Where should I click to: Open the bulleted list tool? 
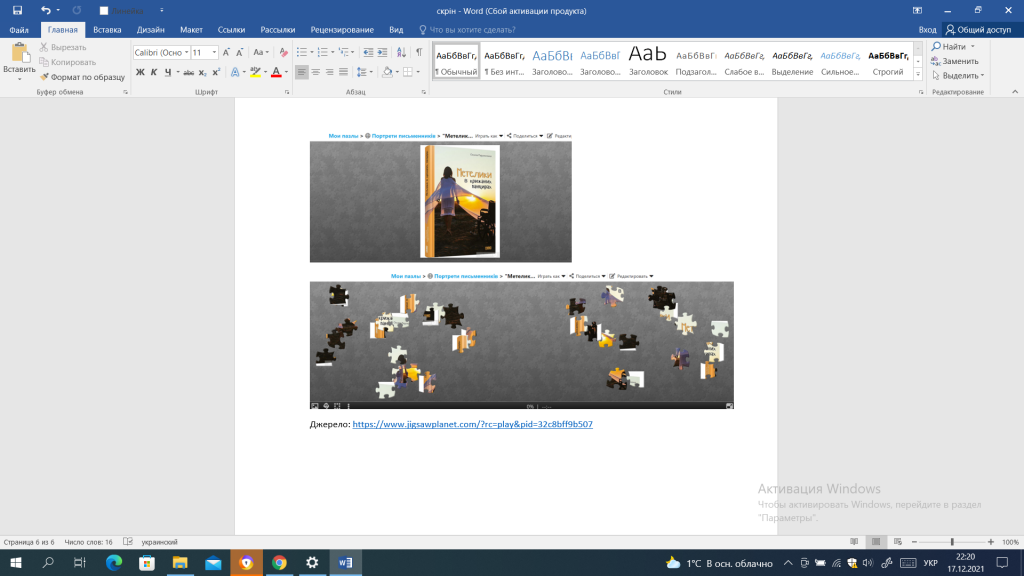point(304,52)
